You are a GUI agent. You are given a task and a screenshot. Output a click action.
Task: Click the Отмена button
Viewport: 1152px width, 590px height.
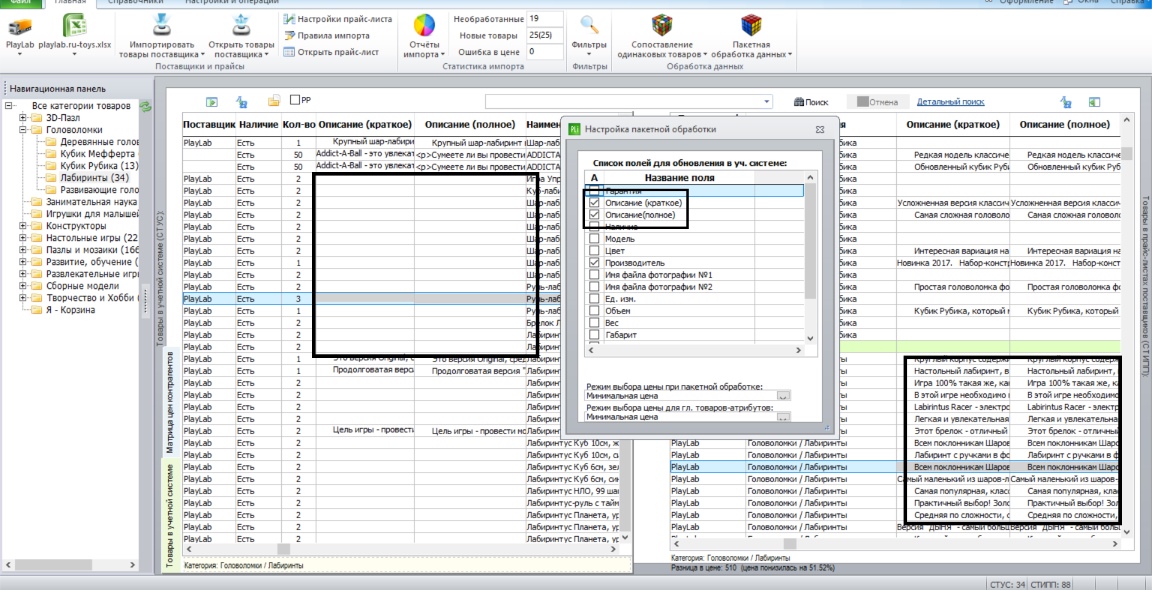point(877,102)
